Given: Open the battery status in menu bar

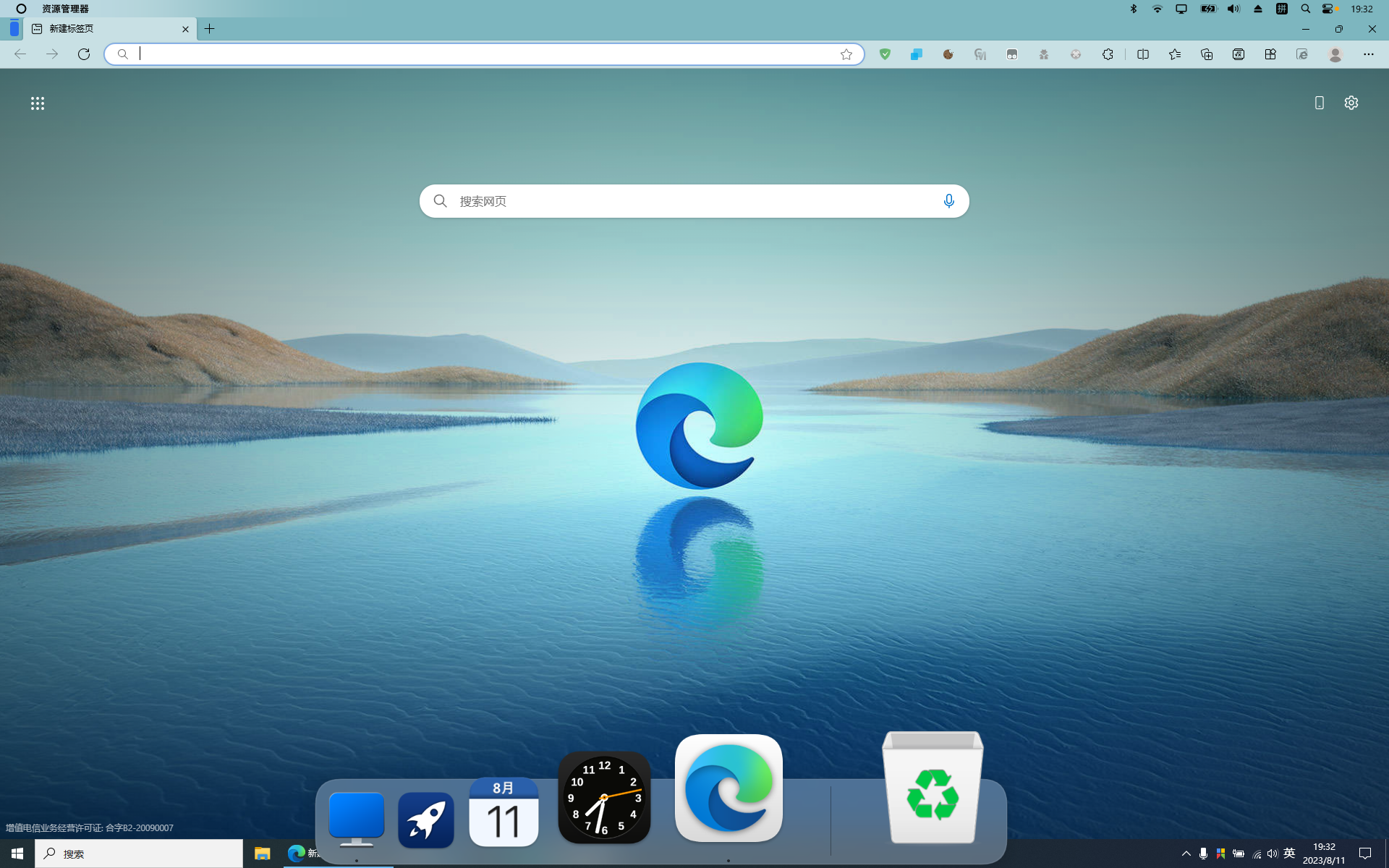Looking at the screenshot, I should (1208, 9).
